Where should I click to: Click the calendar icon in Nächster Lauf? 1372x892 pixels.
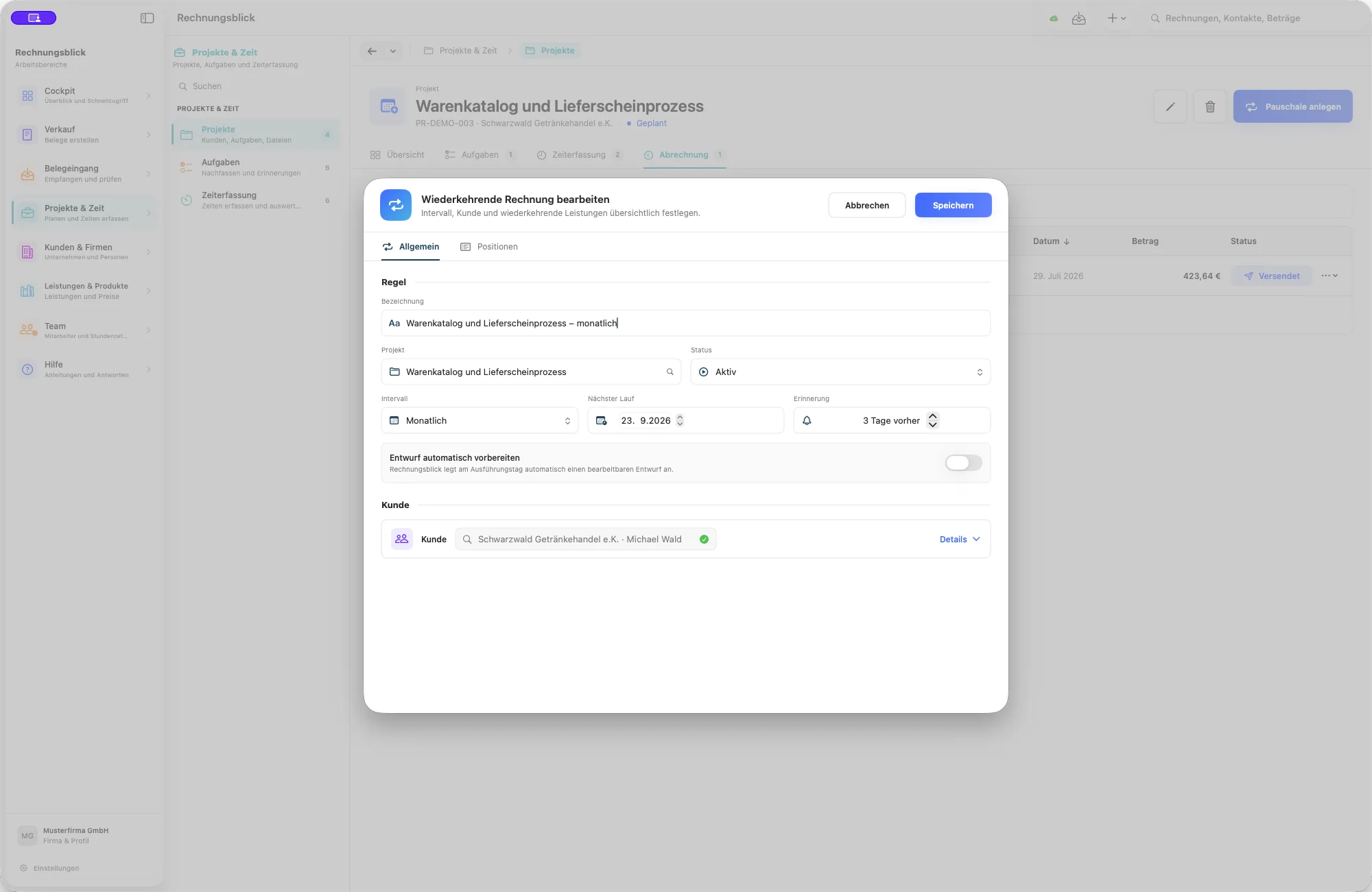click(602, 420)
